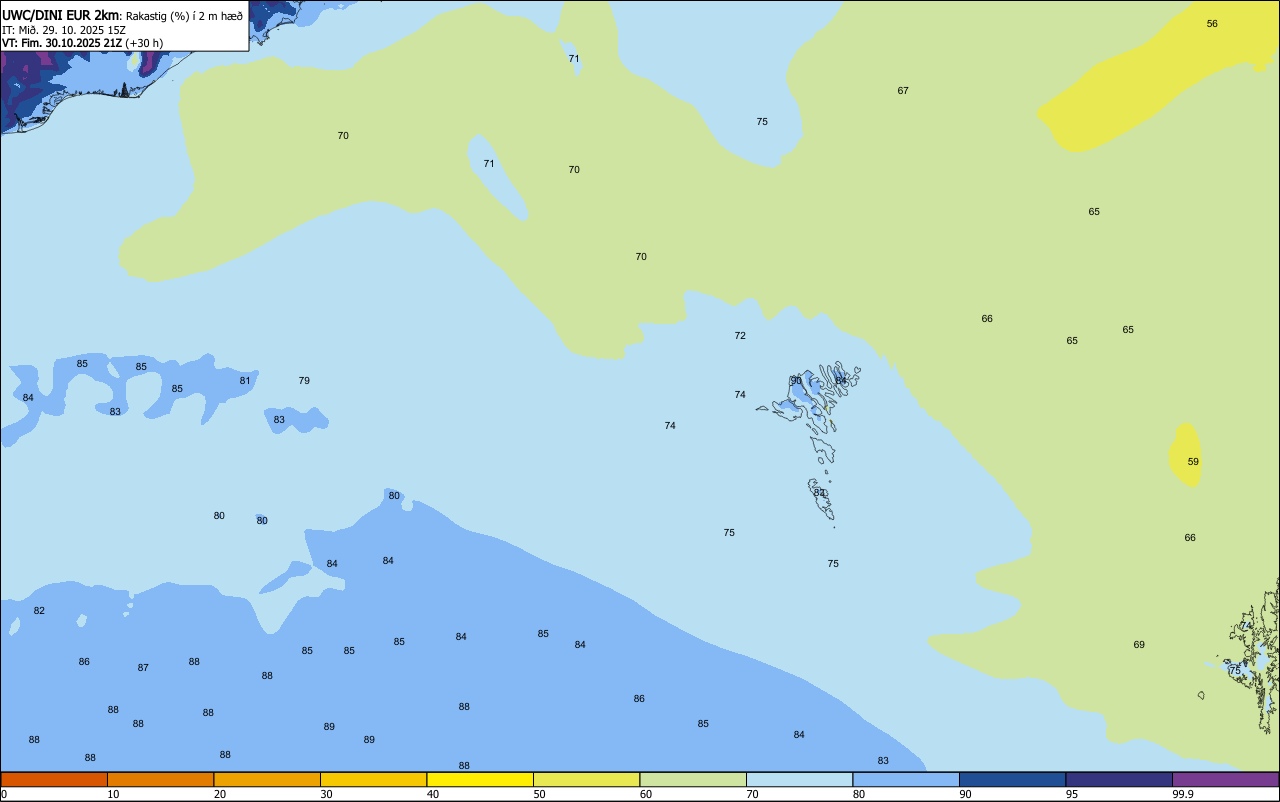Select the "95" tick label on color scale
Screen dimensions: 1280x802
click(x=1072, y=794)
